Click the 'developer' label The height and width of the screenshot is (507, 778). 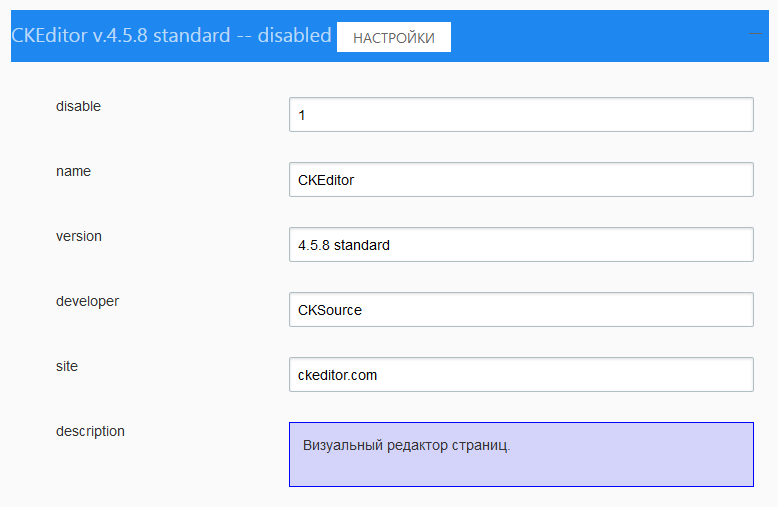(x=87, y=302)
